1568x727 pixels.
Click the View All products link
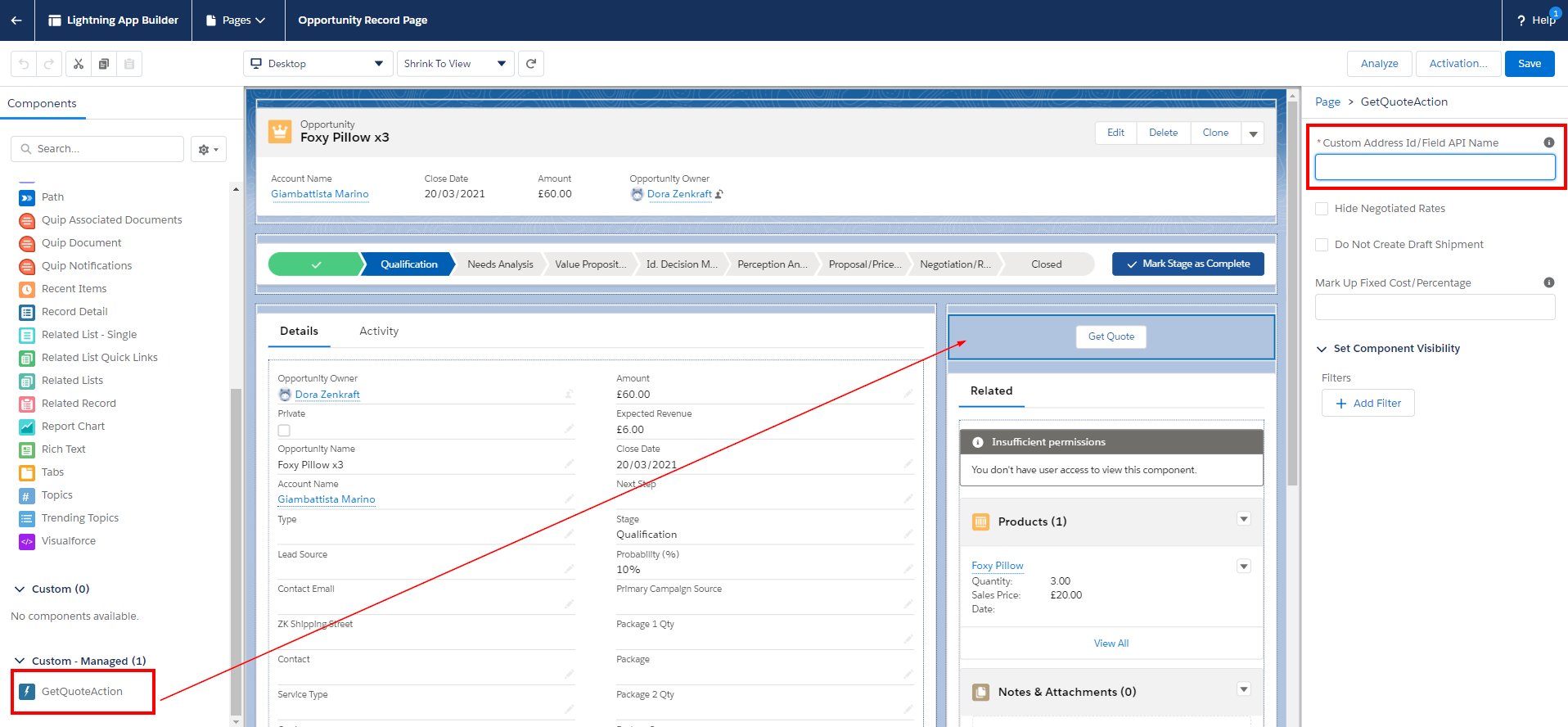(x=1111, y=643)
